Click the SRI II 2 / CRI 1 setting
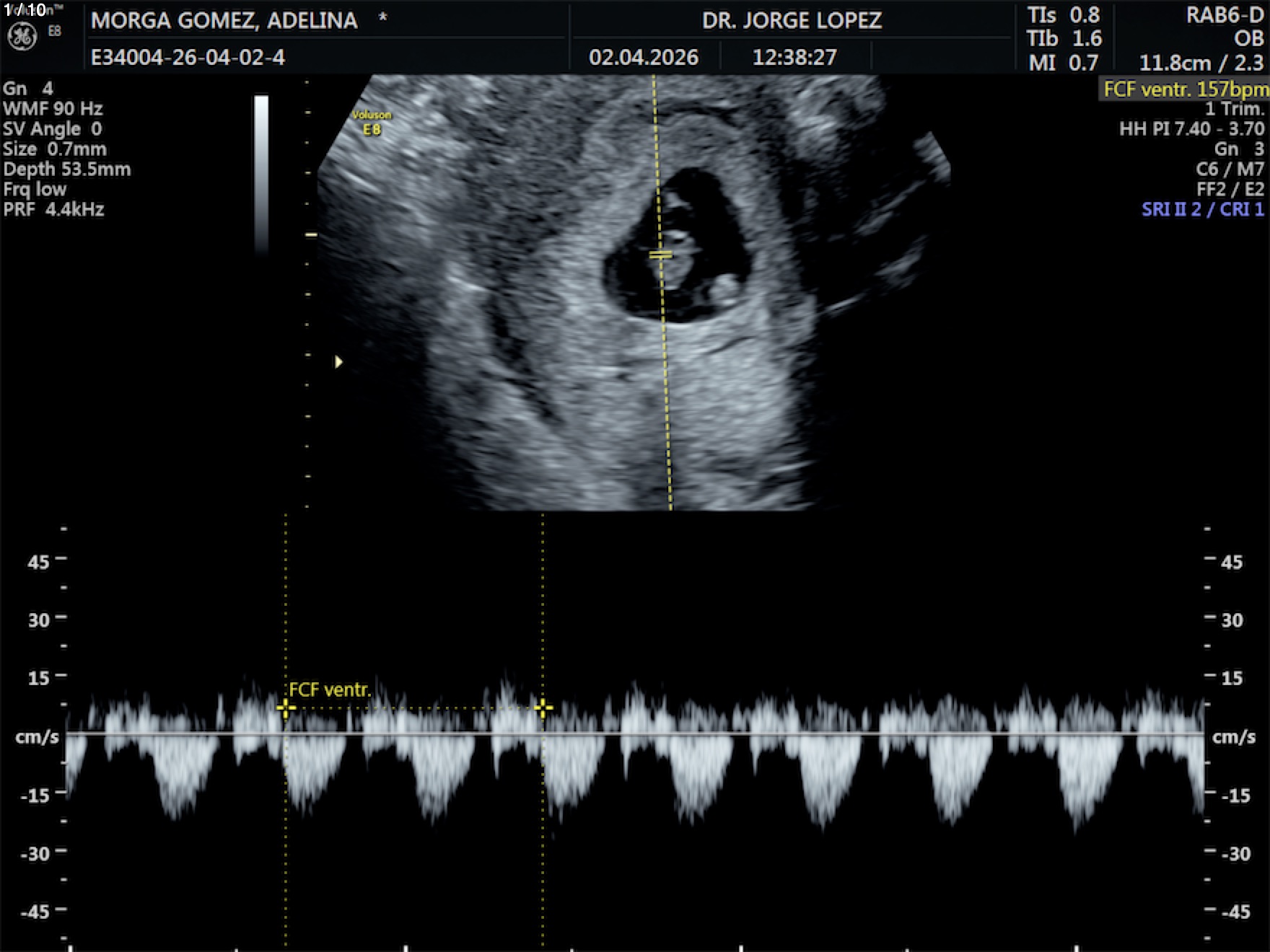The height and width of the screenshot is (952, 1270). tap(1202, 210)
